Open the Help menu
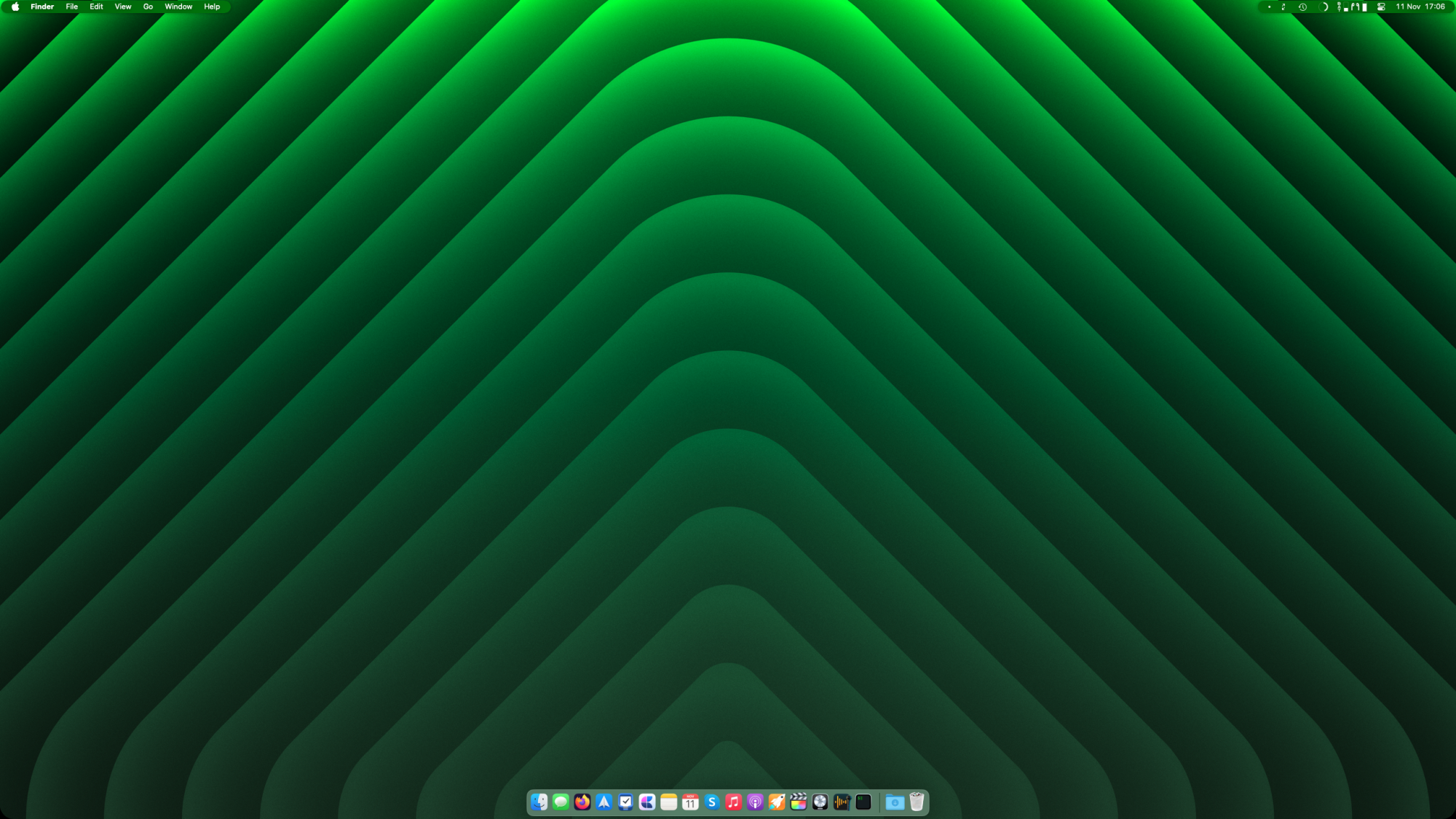The width and height of the screenshot is (1456, 819). coord(212,7)
